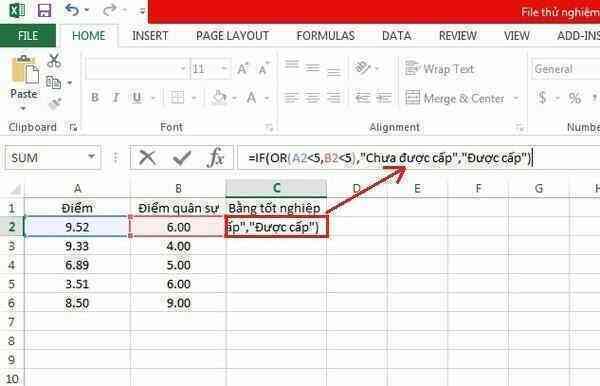This screenshot has height=386, width=600.
Task: Open the General number format dropdown
Action: pyautogui.click(x=566, y=69)
